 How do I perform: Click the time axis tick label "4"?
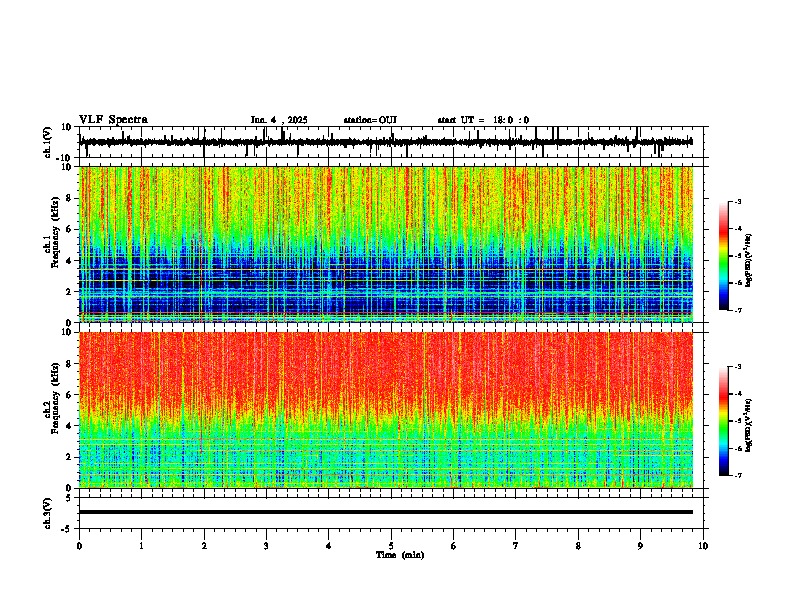(x=329, y=546)
